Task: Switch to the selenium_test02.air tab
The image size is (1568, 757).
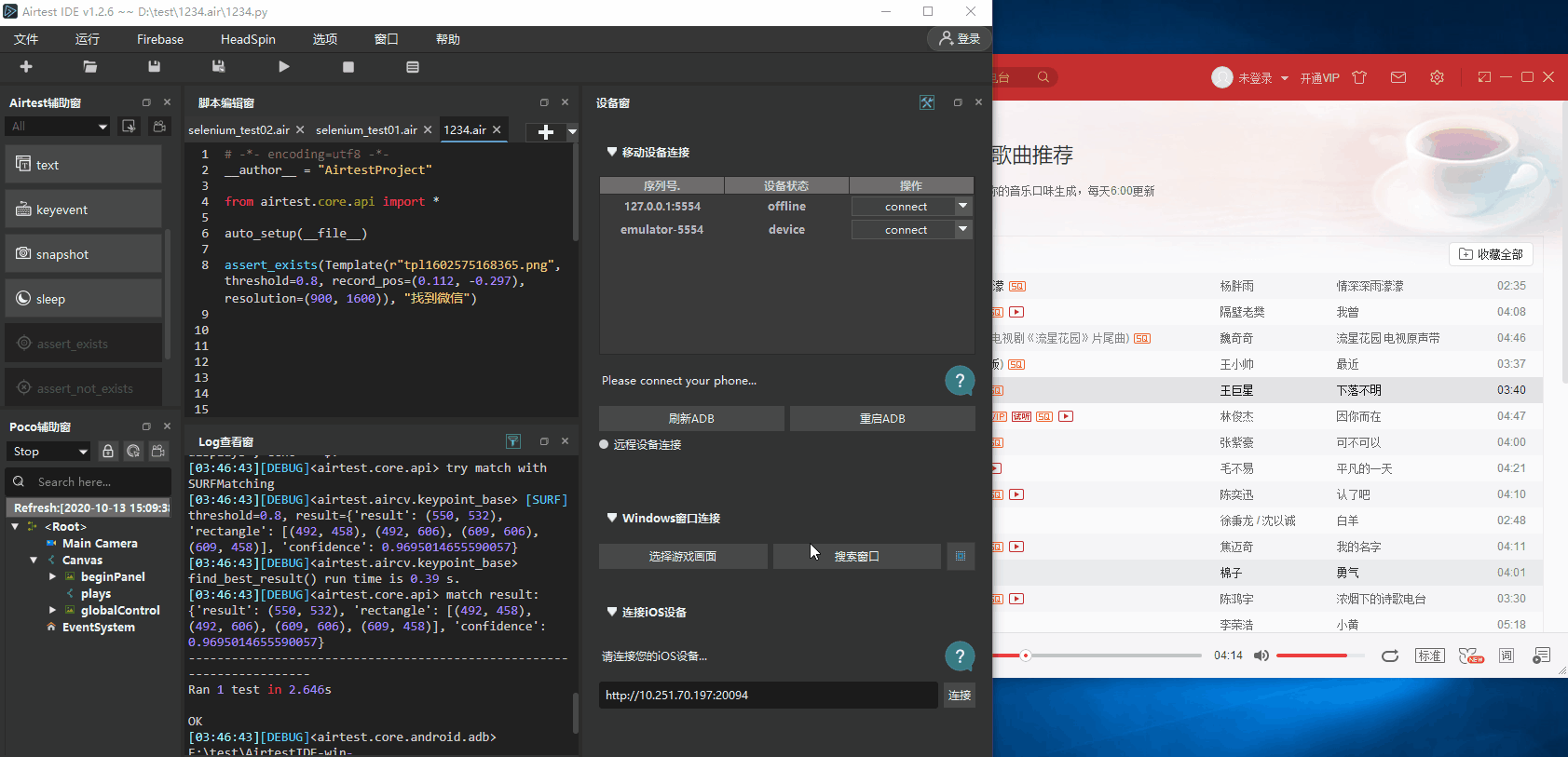Action: (239, 130)
